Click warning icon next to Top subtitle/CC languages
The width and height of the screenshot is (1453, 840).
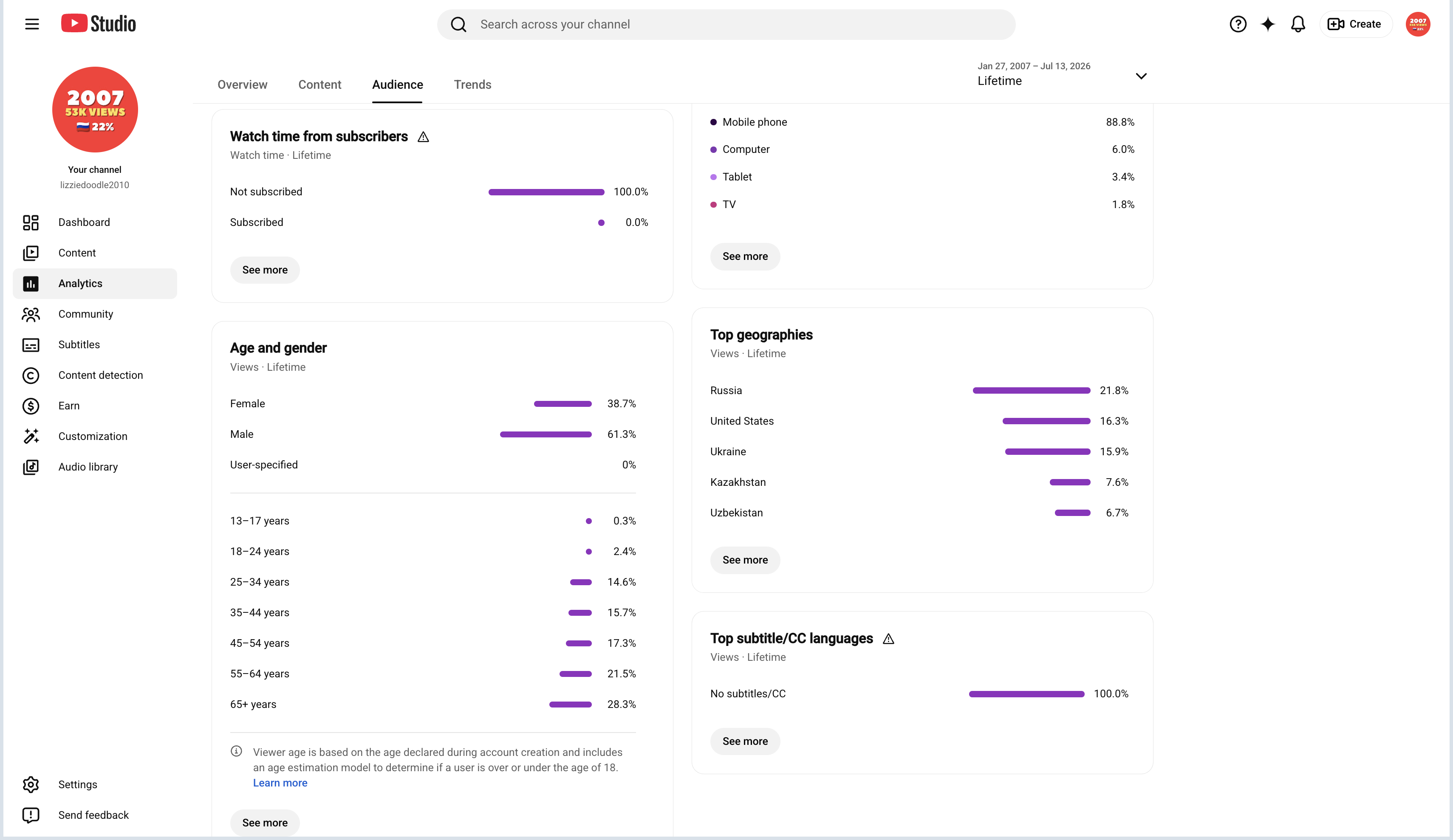click(888, 639)
